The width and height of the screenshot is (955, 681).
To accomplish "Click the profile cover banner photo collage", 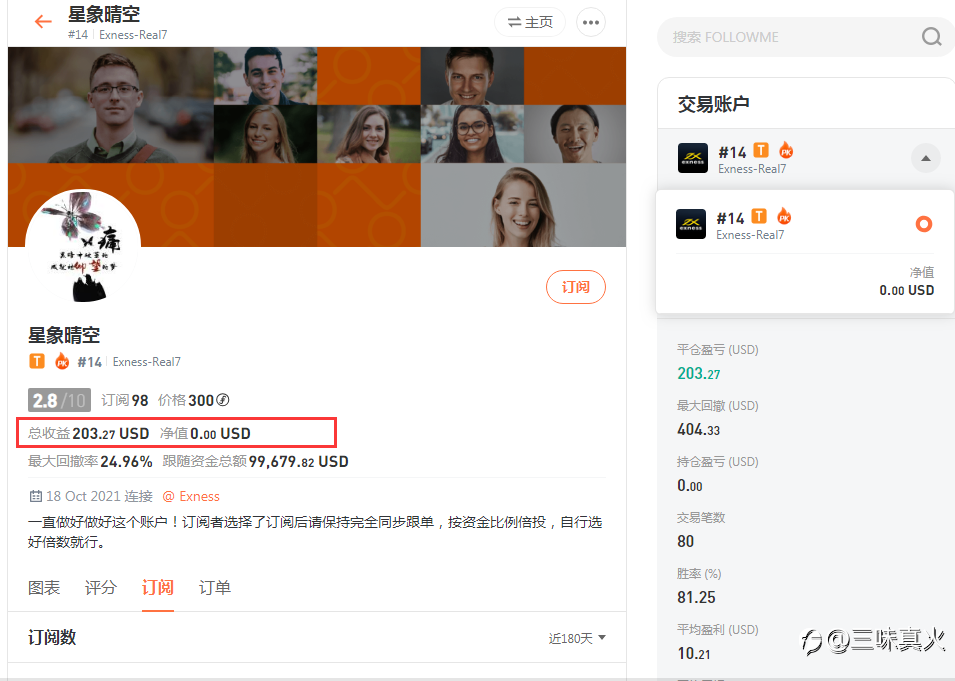I will 317,147.
